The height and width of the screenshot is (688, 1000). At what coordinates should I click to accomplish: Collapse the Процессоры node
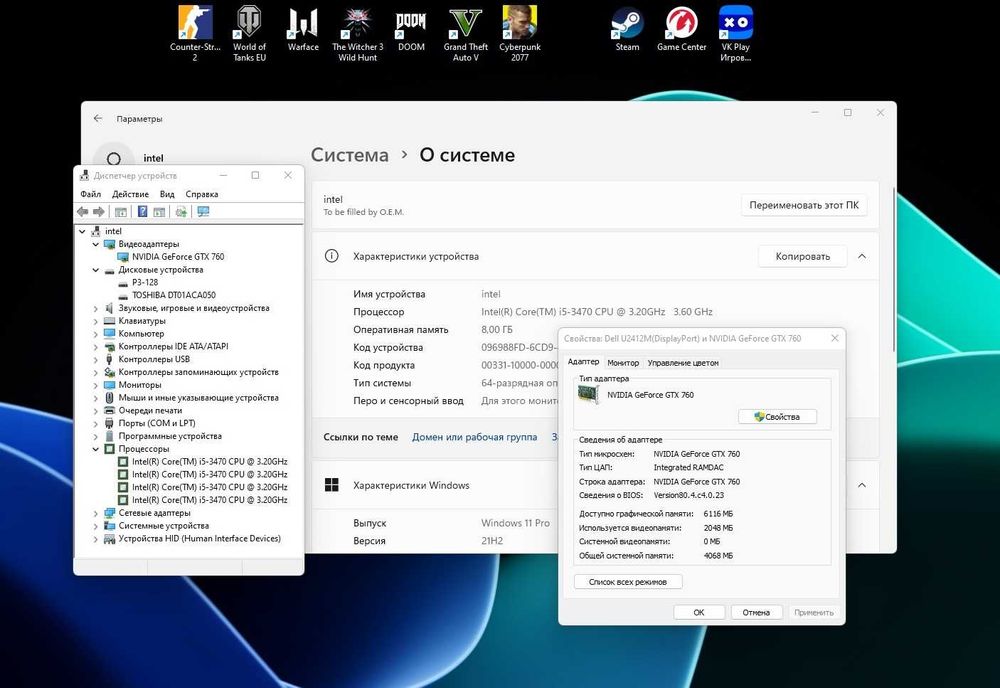96,449
